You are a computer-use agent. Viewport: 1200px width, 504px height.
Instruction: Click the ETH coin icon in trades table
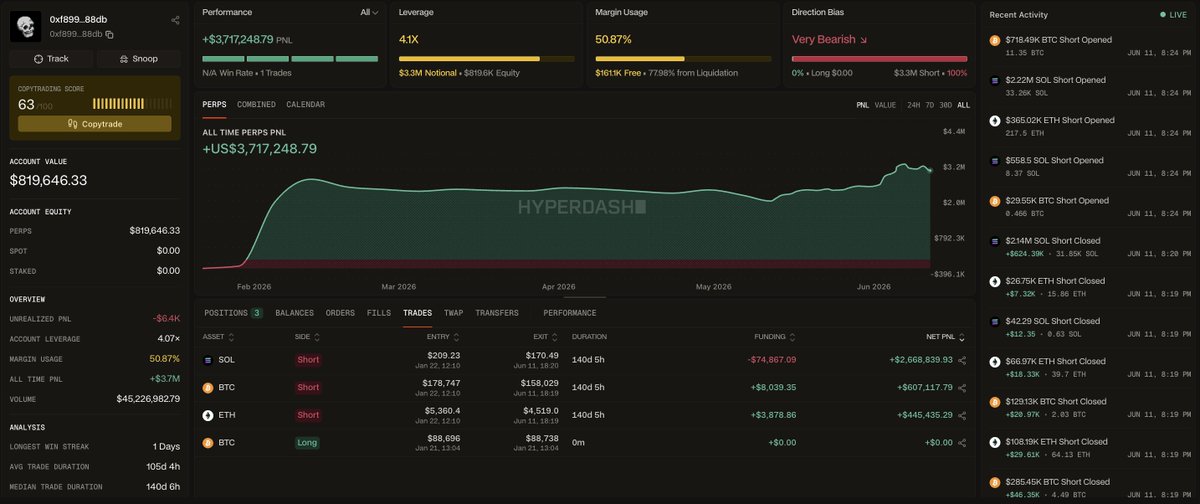click(208, 415)
